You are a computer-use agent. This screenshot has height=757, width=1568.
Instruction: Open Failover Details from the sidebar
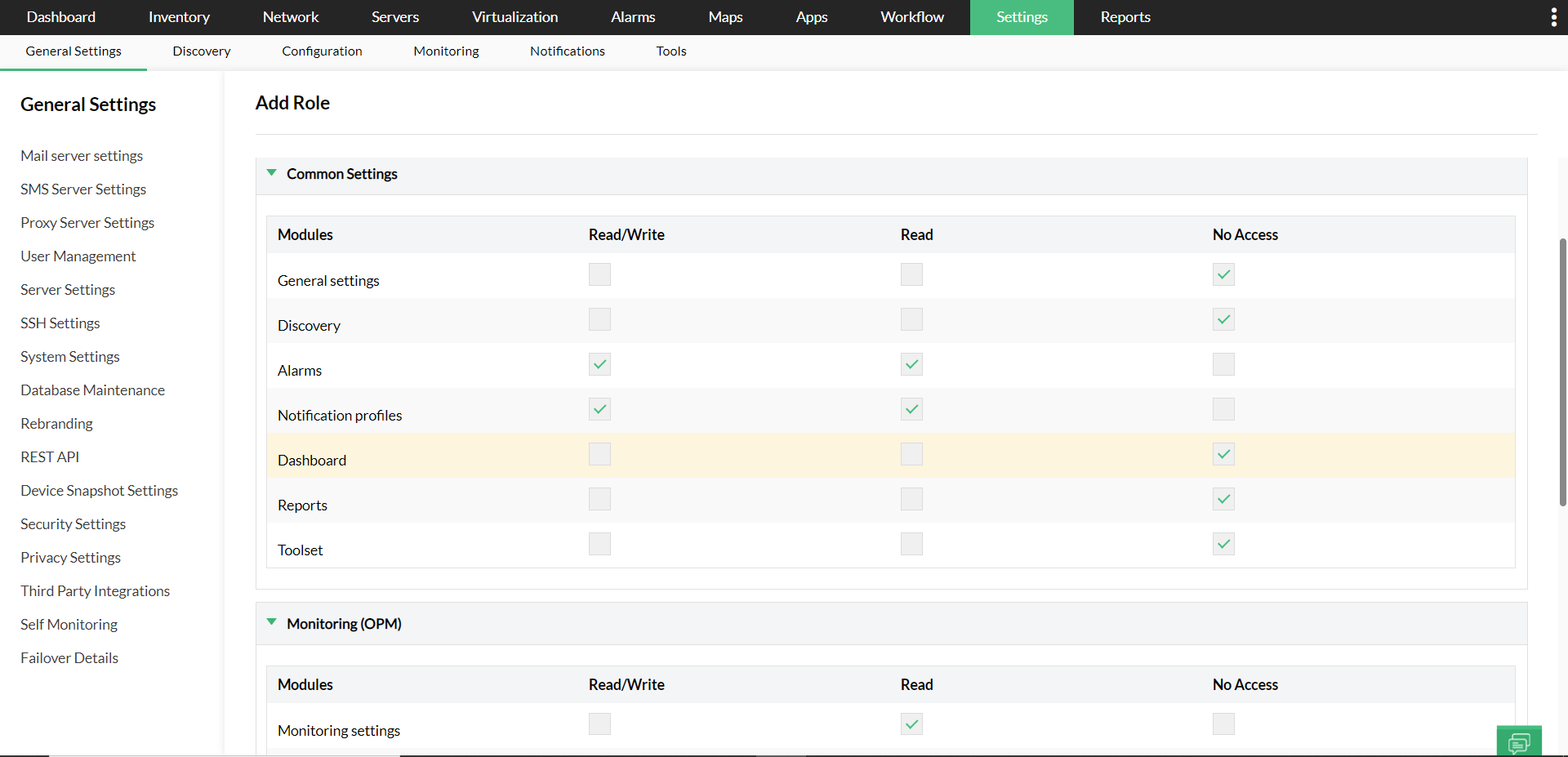pyautogui.click(x=69, y=657)
